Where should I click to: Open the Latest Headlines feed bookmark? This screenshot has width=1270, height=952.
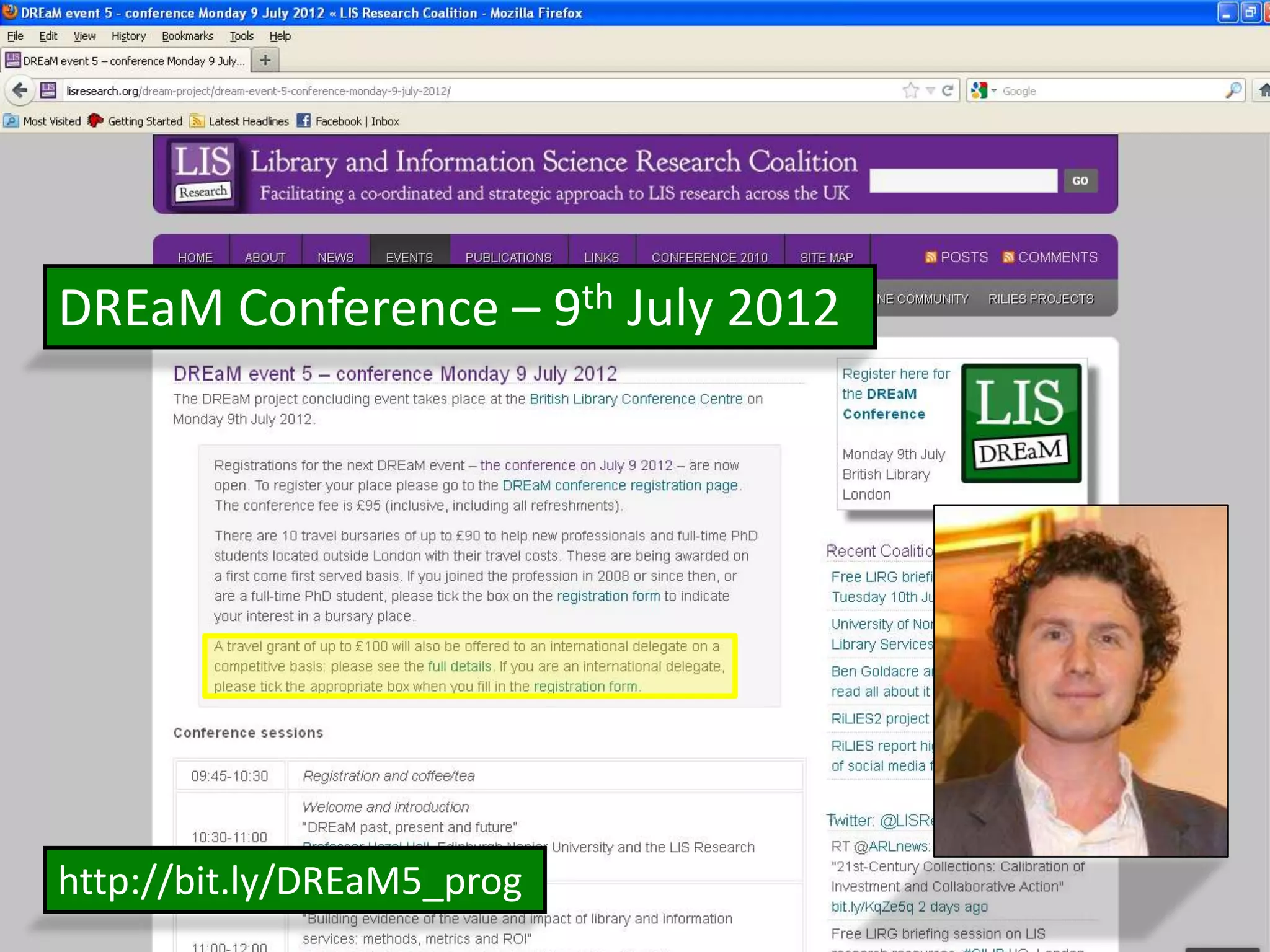click(239, 121)
